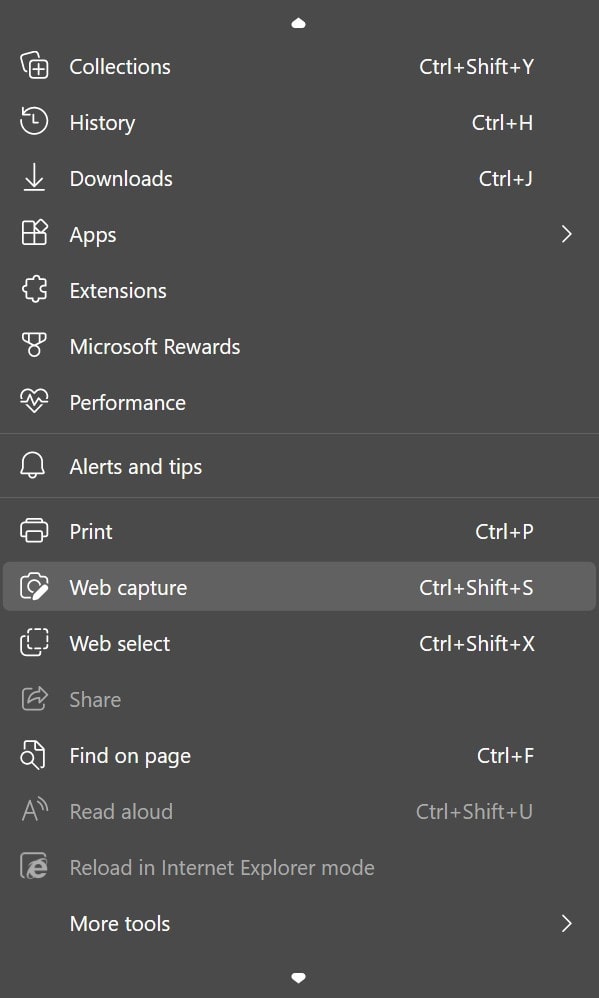
Task: Click the upward scroll arrow at the top
Action: click(x=298, y=21)
